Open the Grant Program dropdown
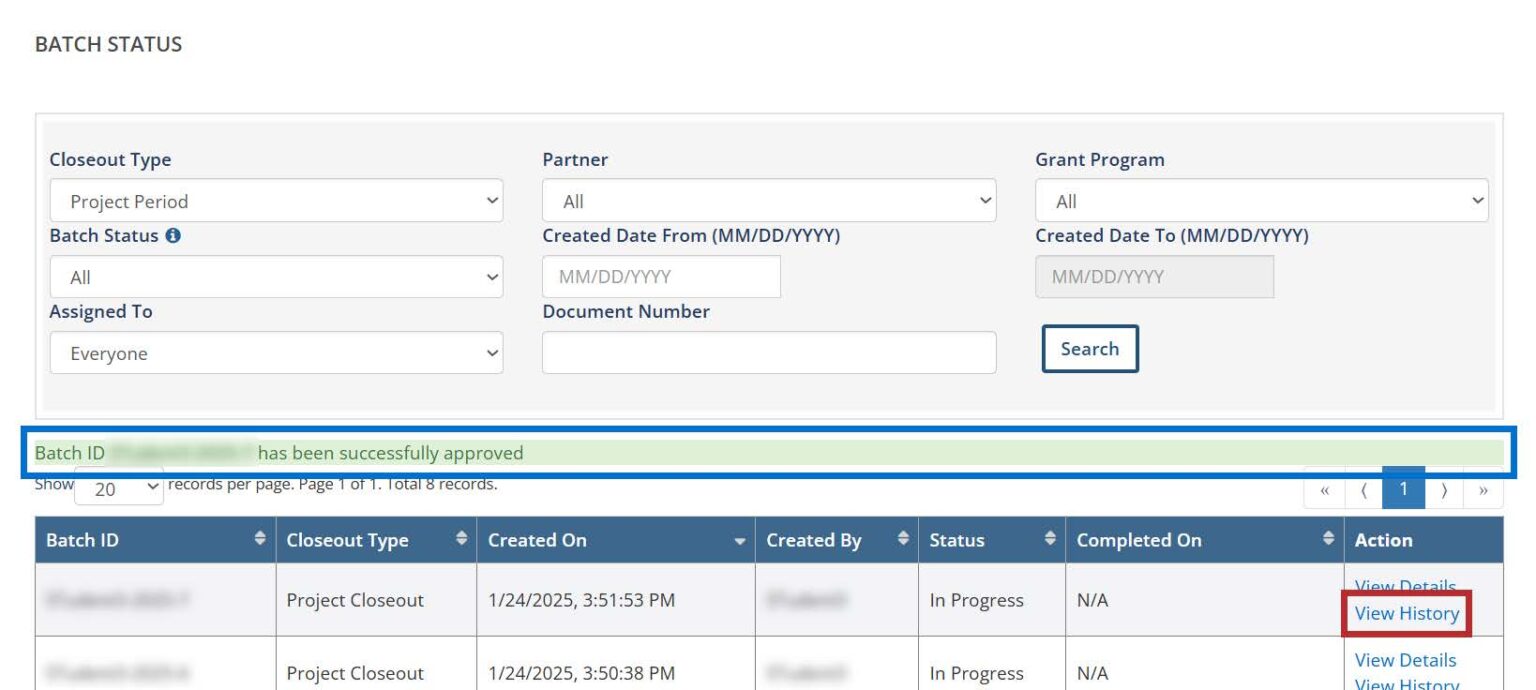 [x=1261, y=201]
